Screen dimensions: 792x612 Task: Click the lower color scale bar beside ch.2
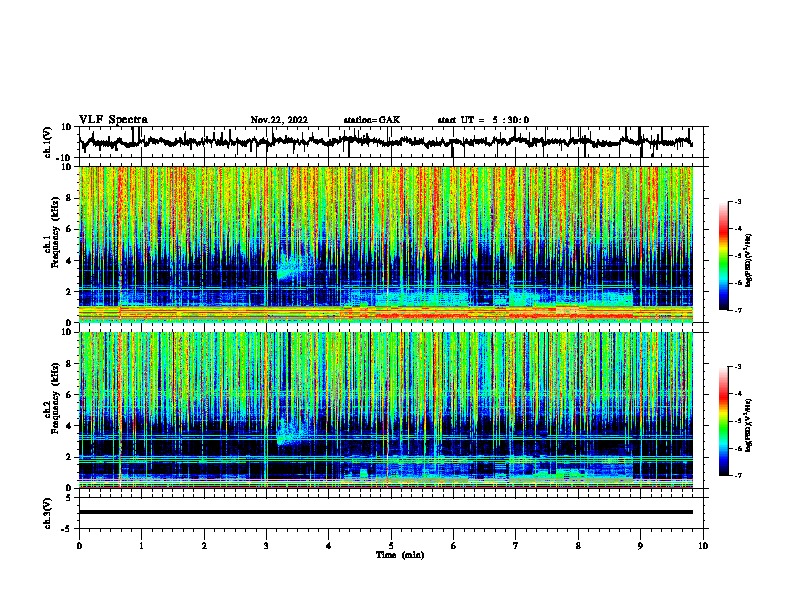pyautogui.click(x=723, y=421)
